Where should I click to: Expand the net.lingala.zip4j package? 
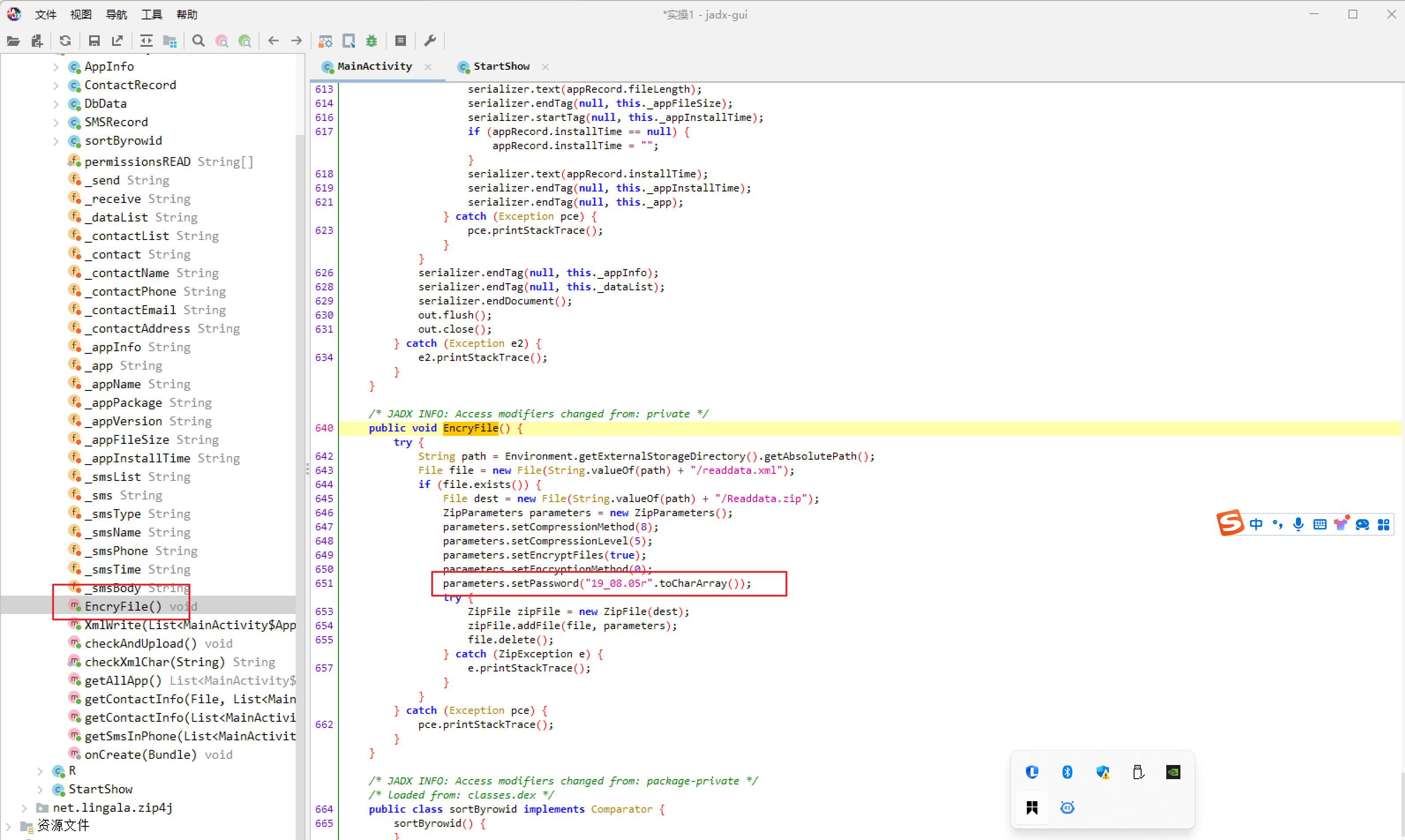click(24, 808)
